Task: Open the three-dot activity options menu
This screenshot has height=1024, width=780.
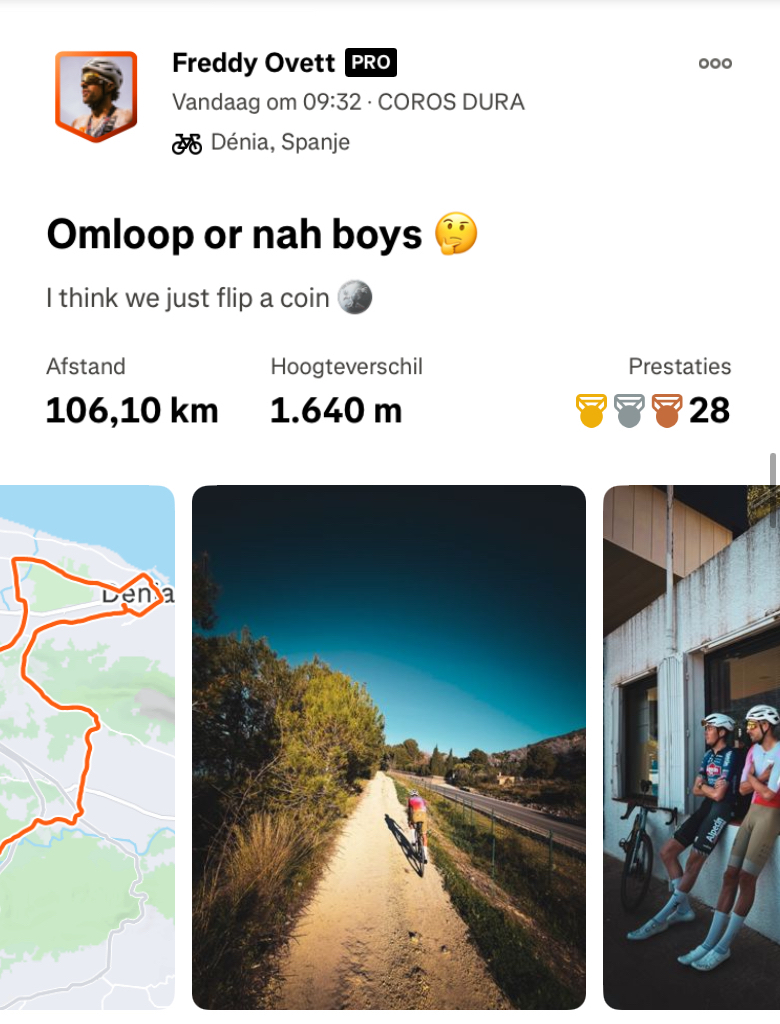Action: coord(715,63)
